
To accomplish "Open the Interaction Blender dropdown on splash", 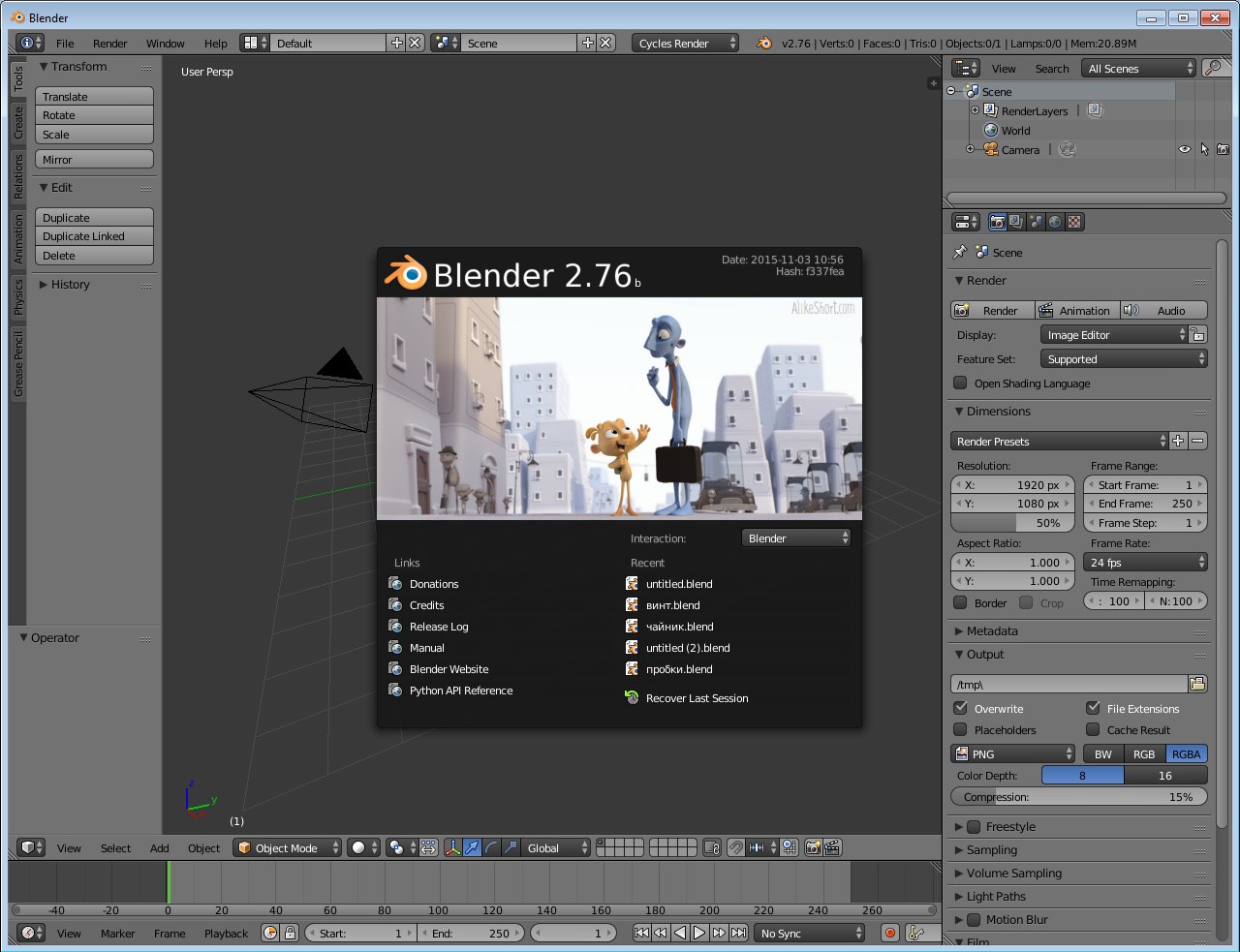I will tap(796, 537).
